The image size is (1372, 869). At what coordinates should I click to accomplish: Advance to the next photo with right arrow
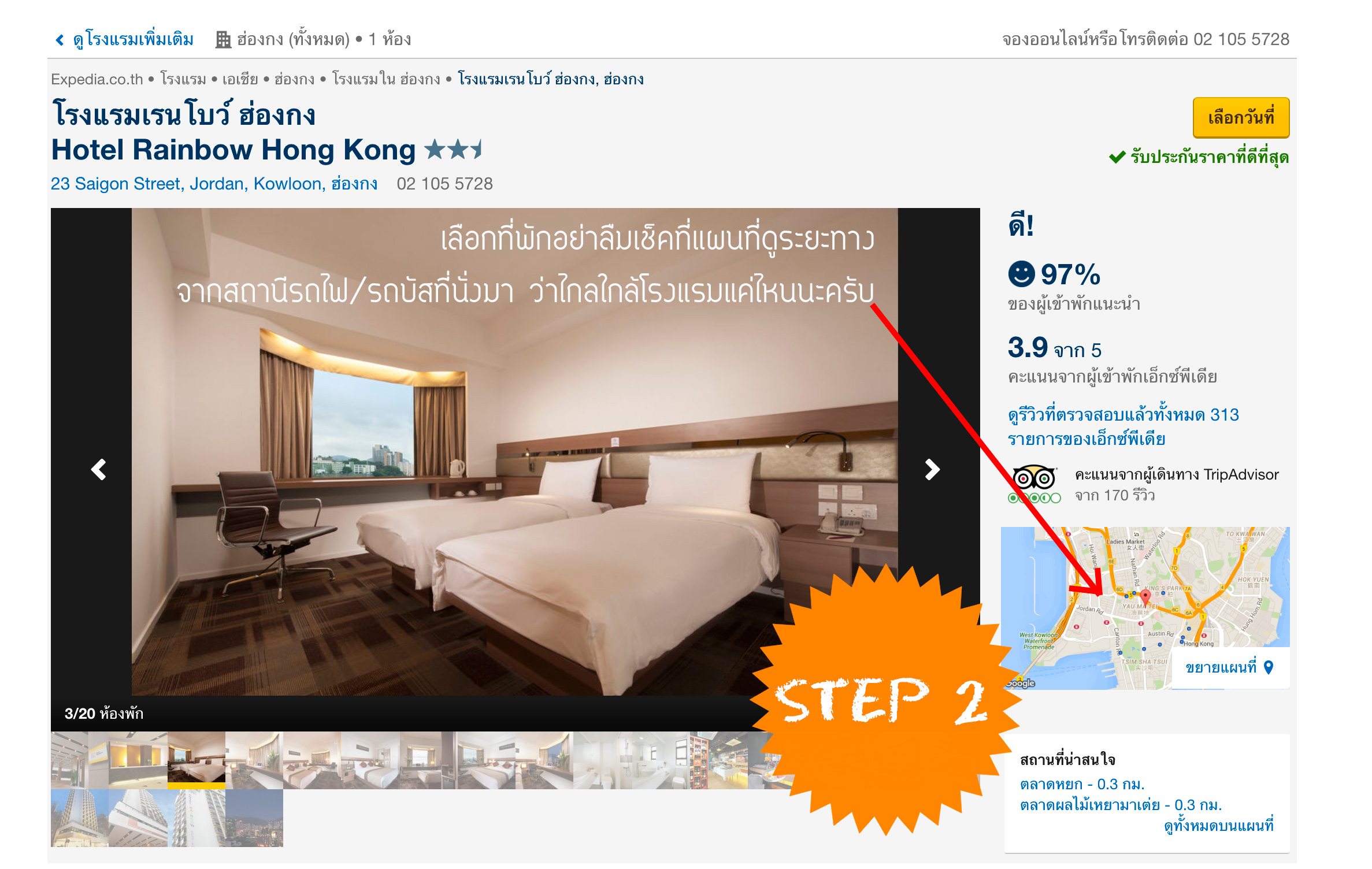tap(932, 469)
